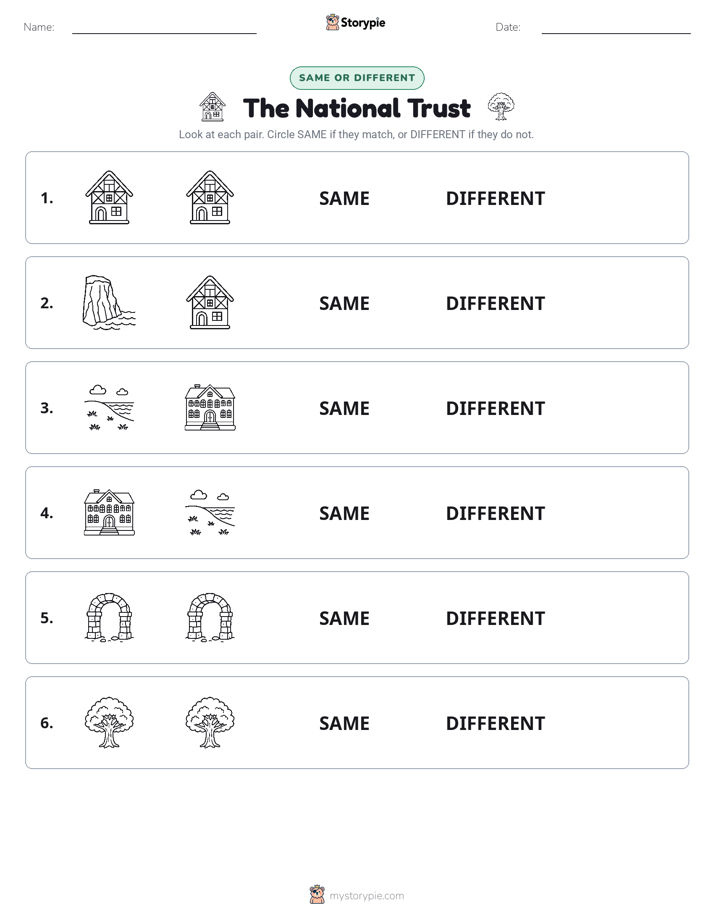Click the coast landscape icon in row 4

(210, 512)
